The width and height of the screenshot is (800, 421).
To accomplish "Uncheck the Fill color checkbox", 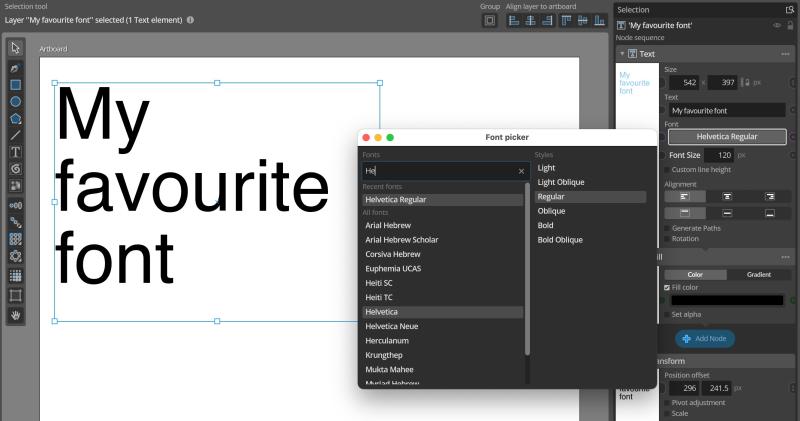I will pyautogui.click(x=667, y=287).
